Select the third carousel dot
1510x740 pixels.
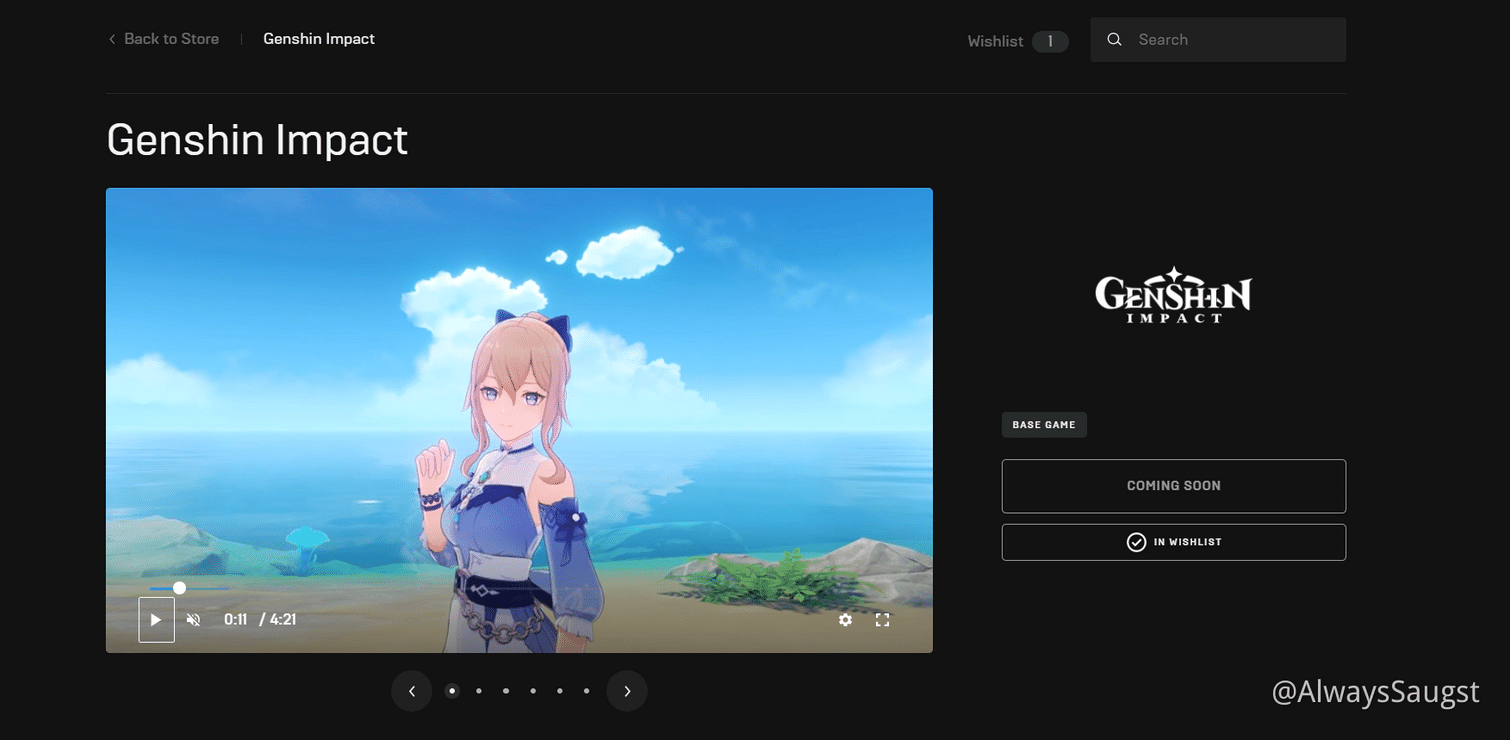point(505,691)
